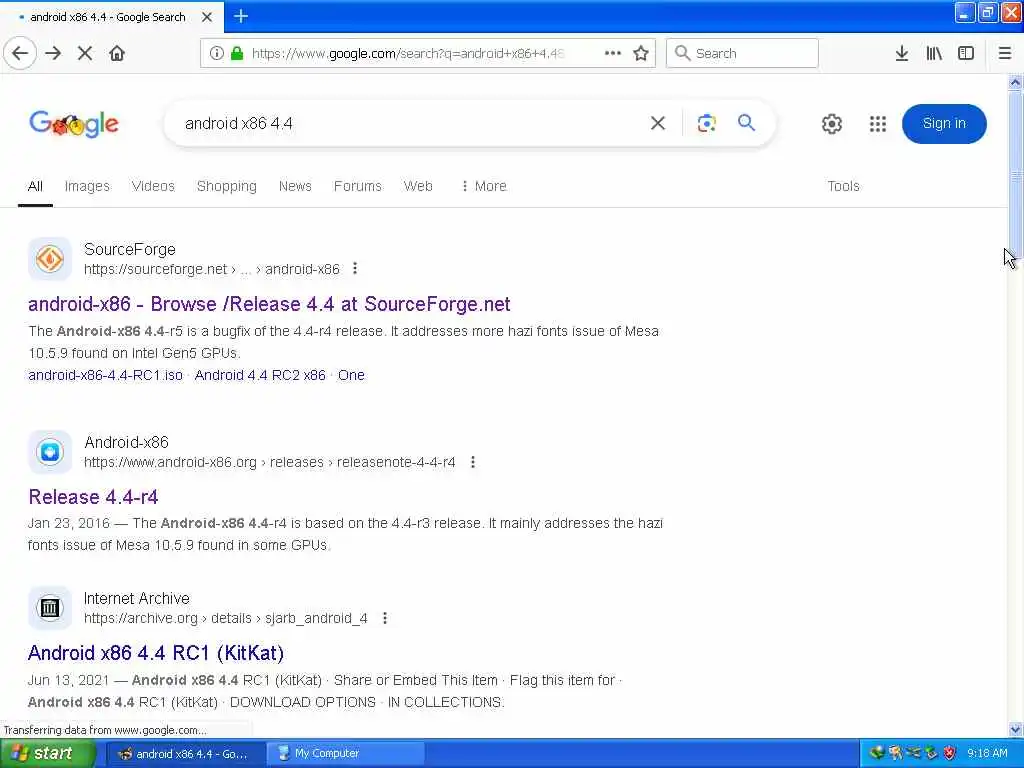Viewport: 1024px width, 768px height.
Task: Open the Release 4.4-r4 result
Action: click(x=93, y=497)
